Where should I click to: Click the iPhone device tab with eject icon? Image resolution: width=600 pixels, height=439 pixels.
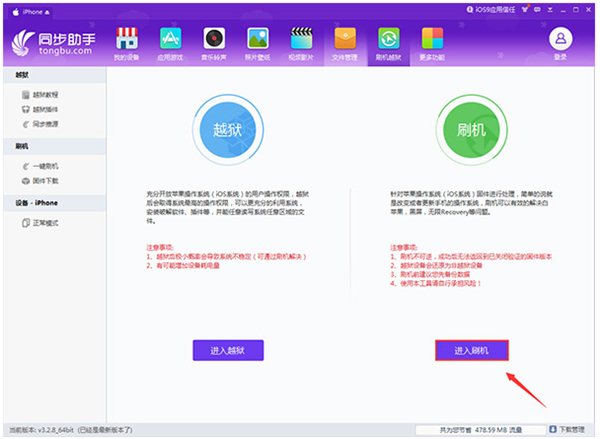coord(31,12)
